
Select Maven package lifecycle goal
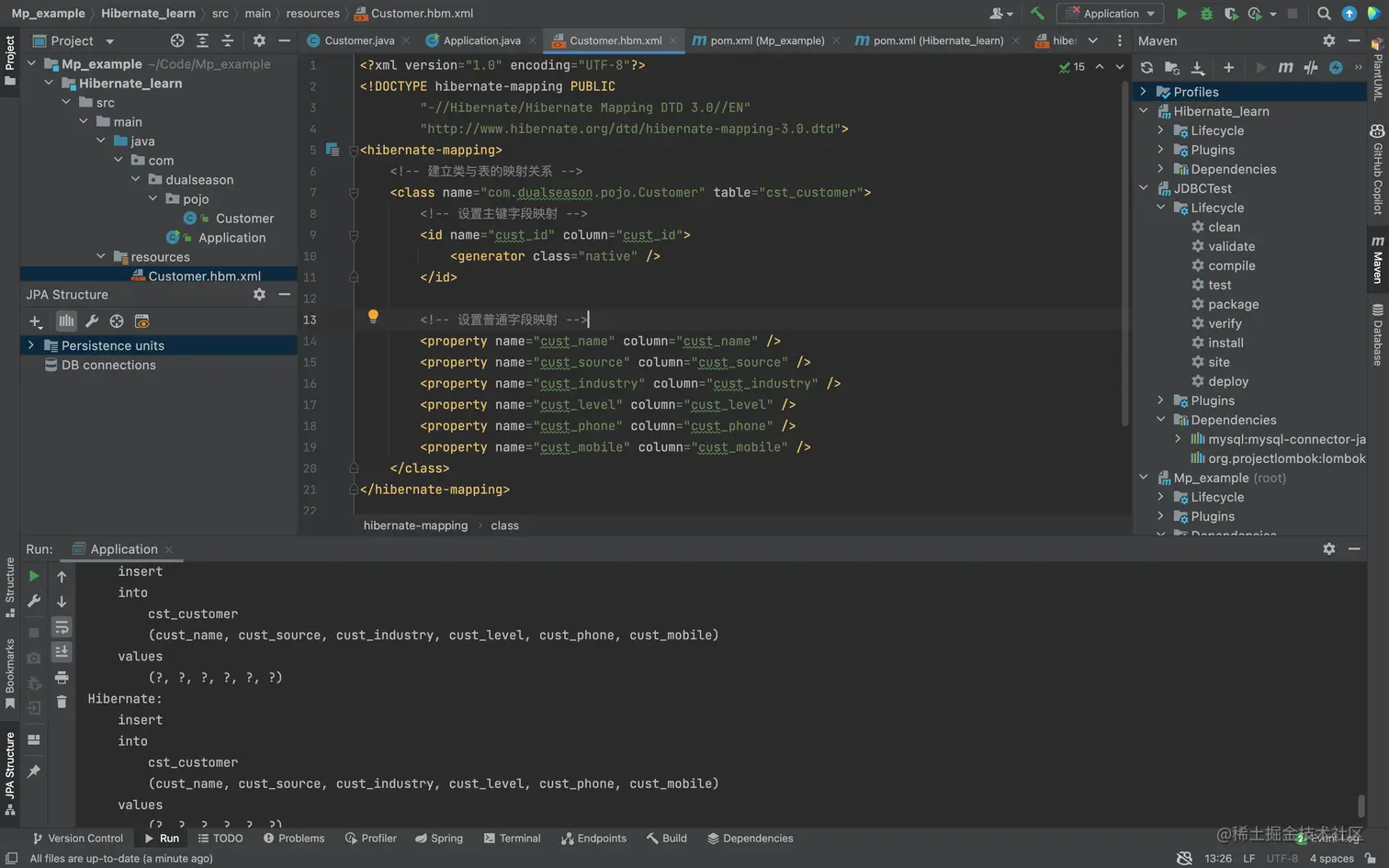coord(1233,304)
